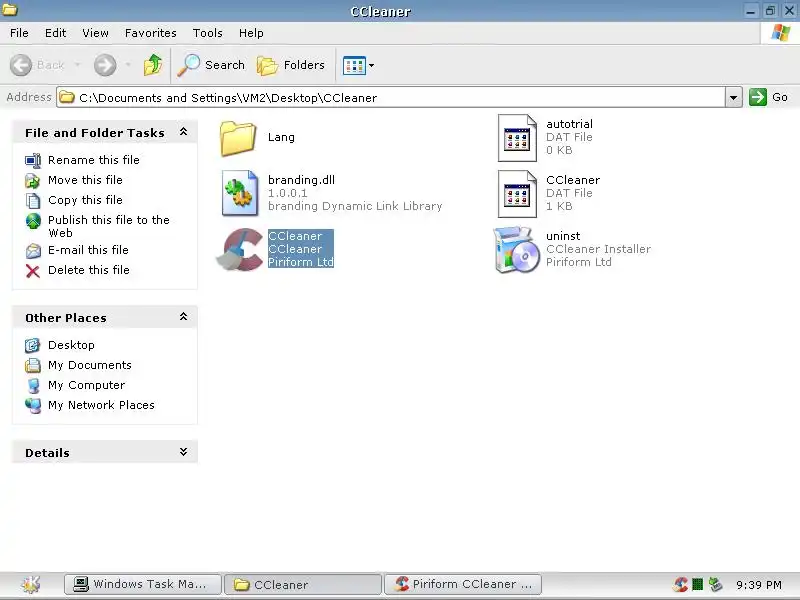The image size is (800, 600).
Task: Open the Back history dropdown arrow
Action: pyautogui.click(x=78, y=65)
